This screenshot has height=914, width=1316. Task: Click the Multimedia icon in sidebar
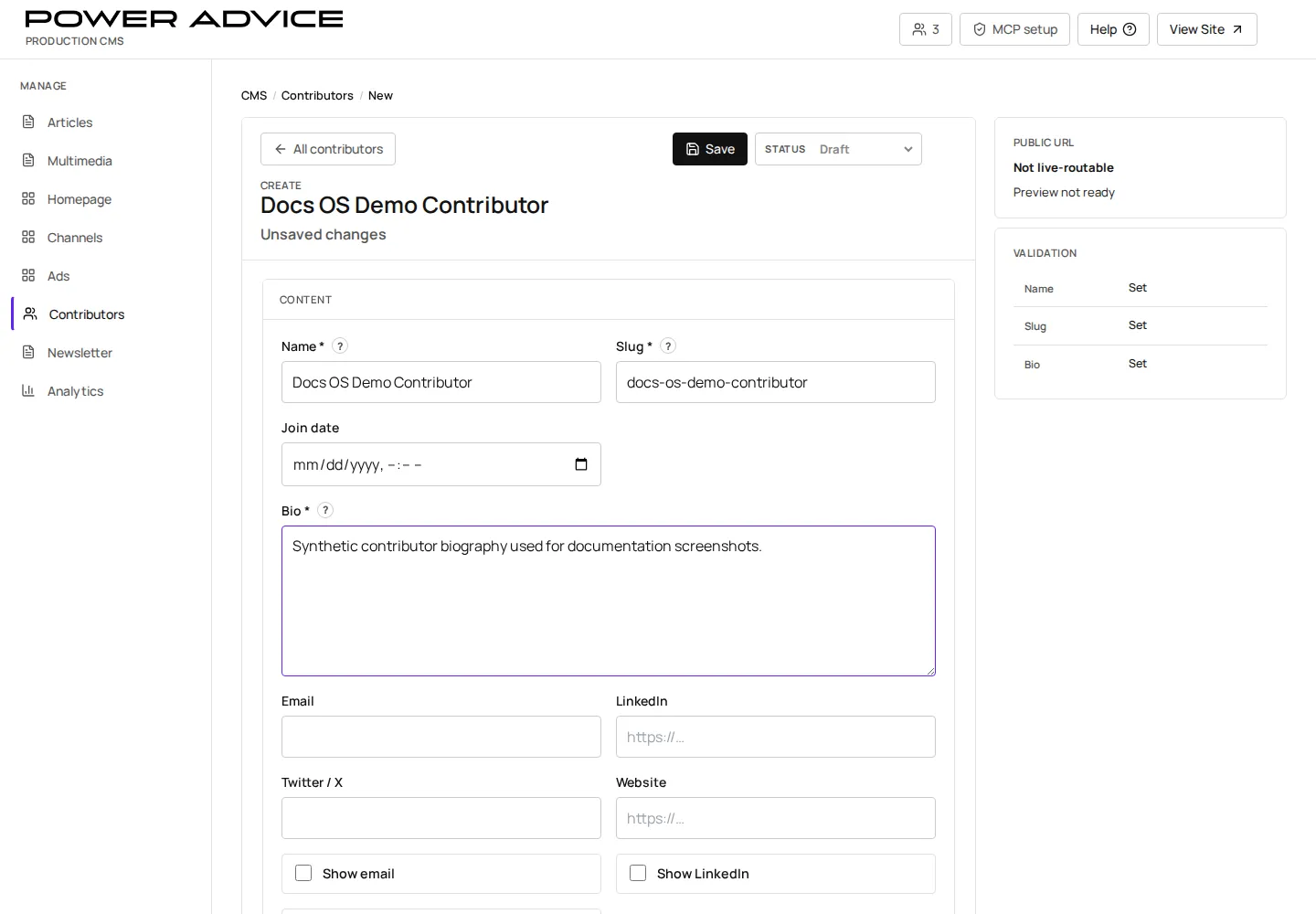pos(28,160)
